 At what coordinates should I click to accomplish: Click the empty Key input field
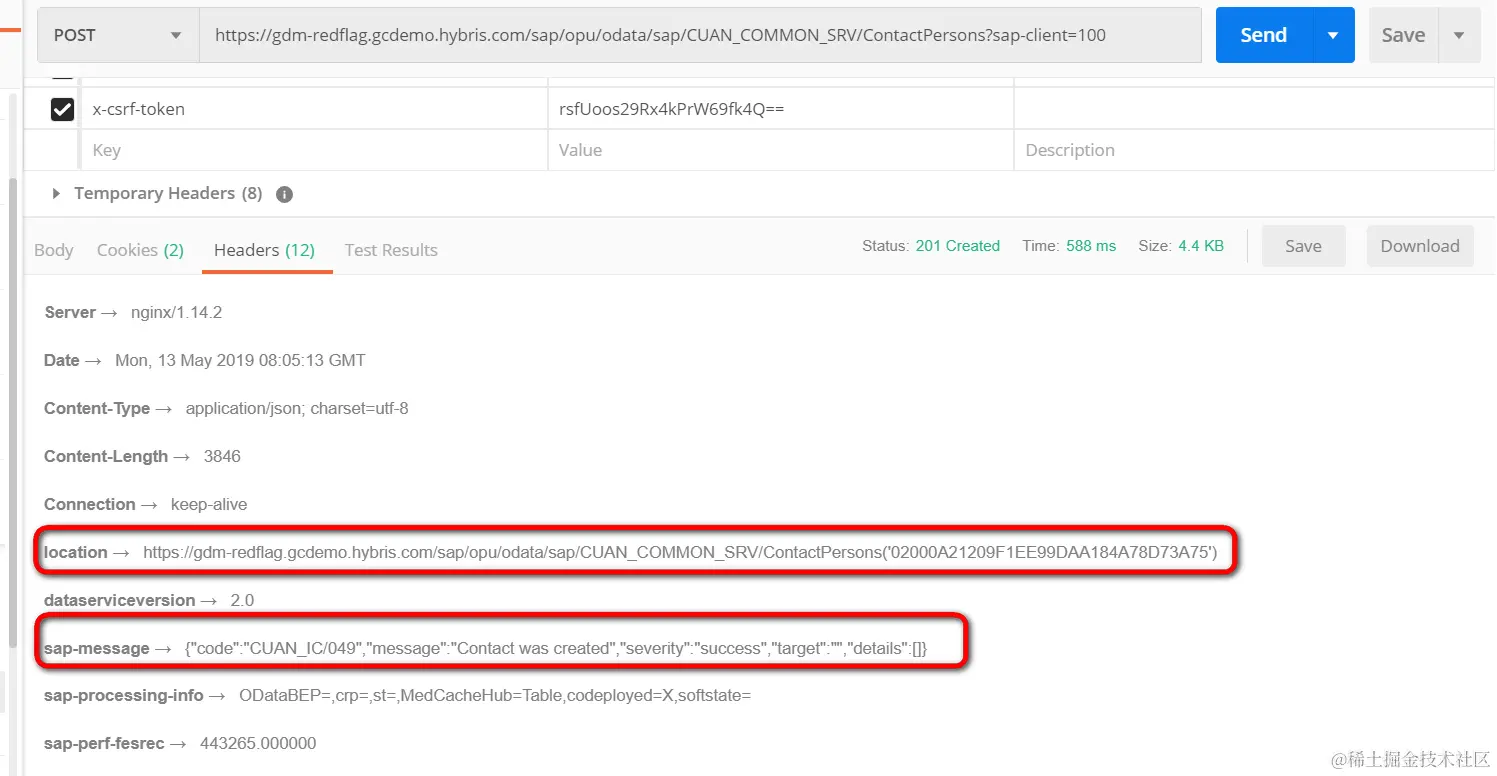(314, 150)
